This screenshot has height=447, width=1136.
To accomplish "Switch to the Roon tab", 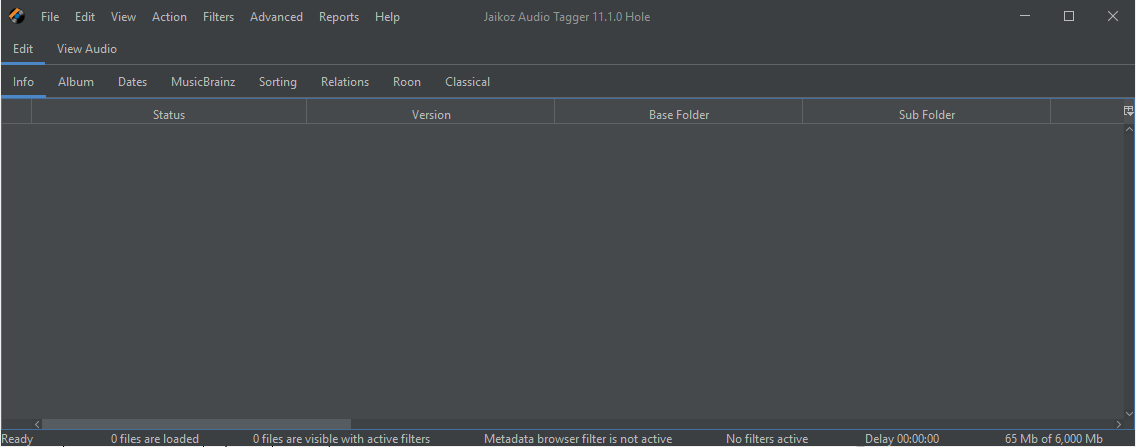I will tap(406, 82).
